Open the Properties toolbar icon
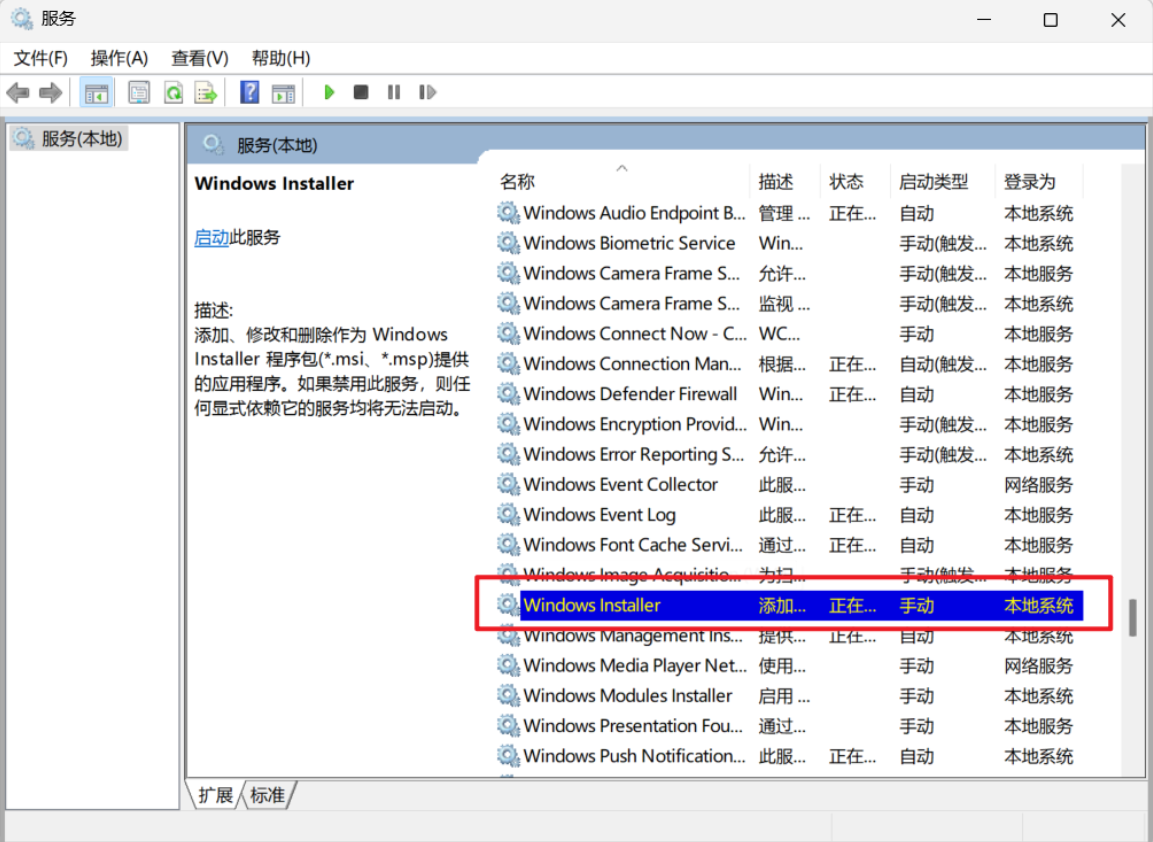Image resolution: width=1153 pixels, height=842 pixels. coord(139,93)
